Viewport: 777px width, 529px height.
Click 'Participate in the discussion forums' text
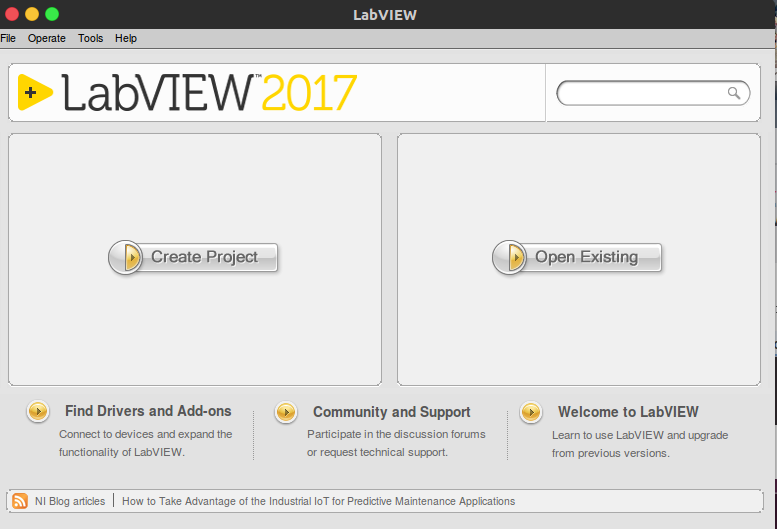[x=396, y=434]
